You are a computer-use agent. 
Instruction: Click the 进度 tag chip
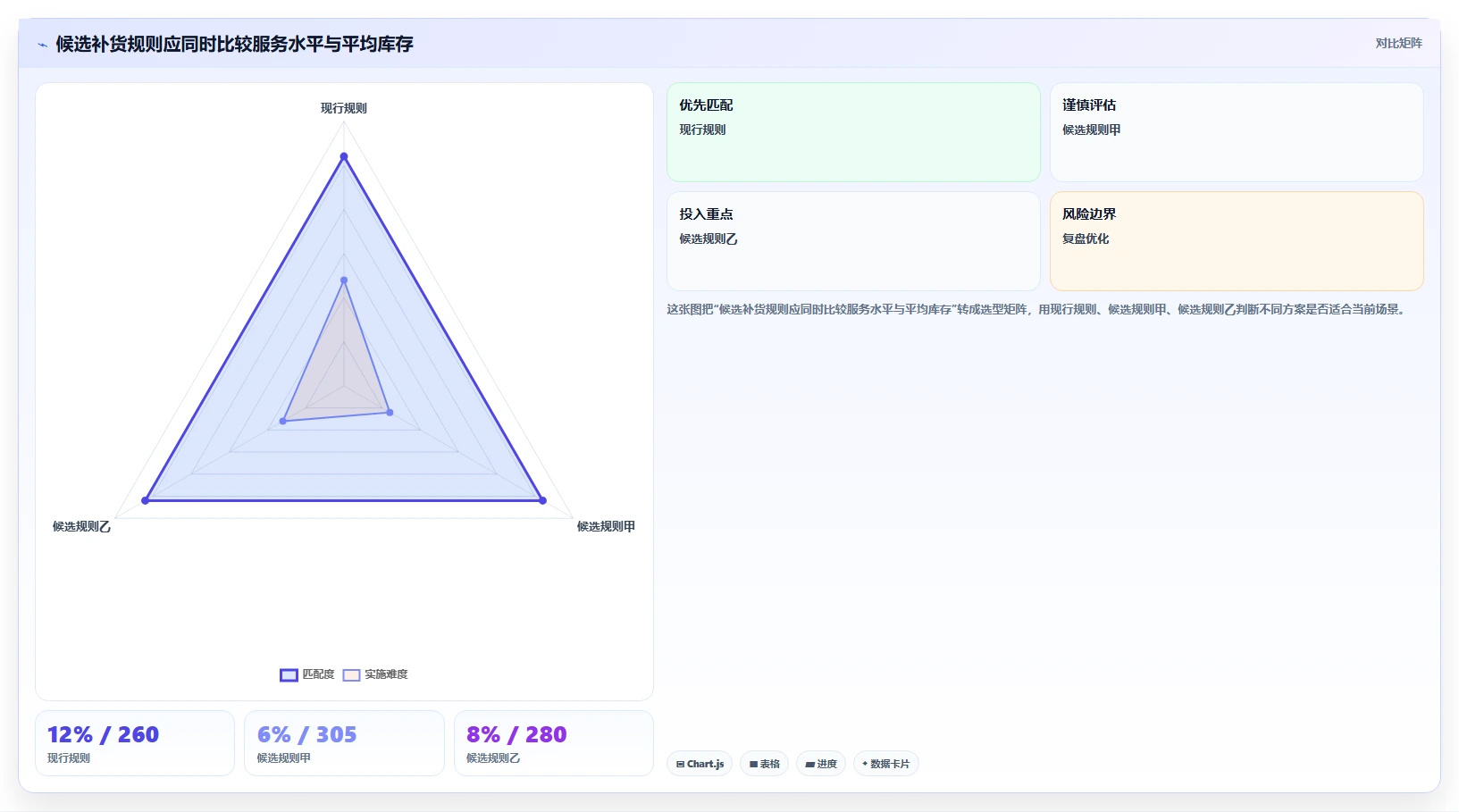click(x=821, y=764)
